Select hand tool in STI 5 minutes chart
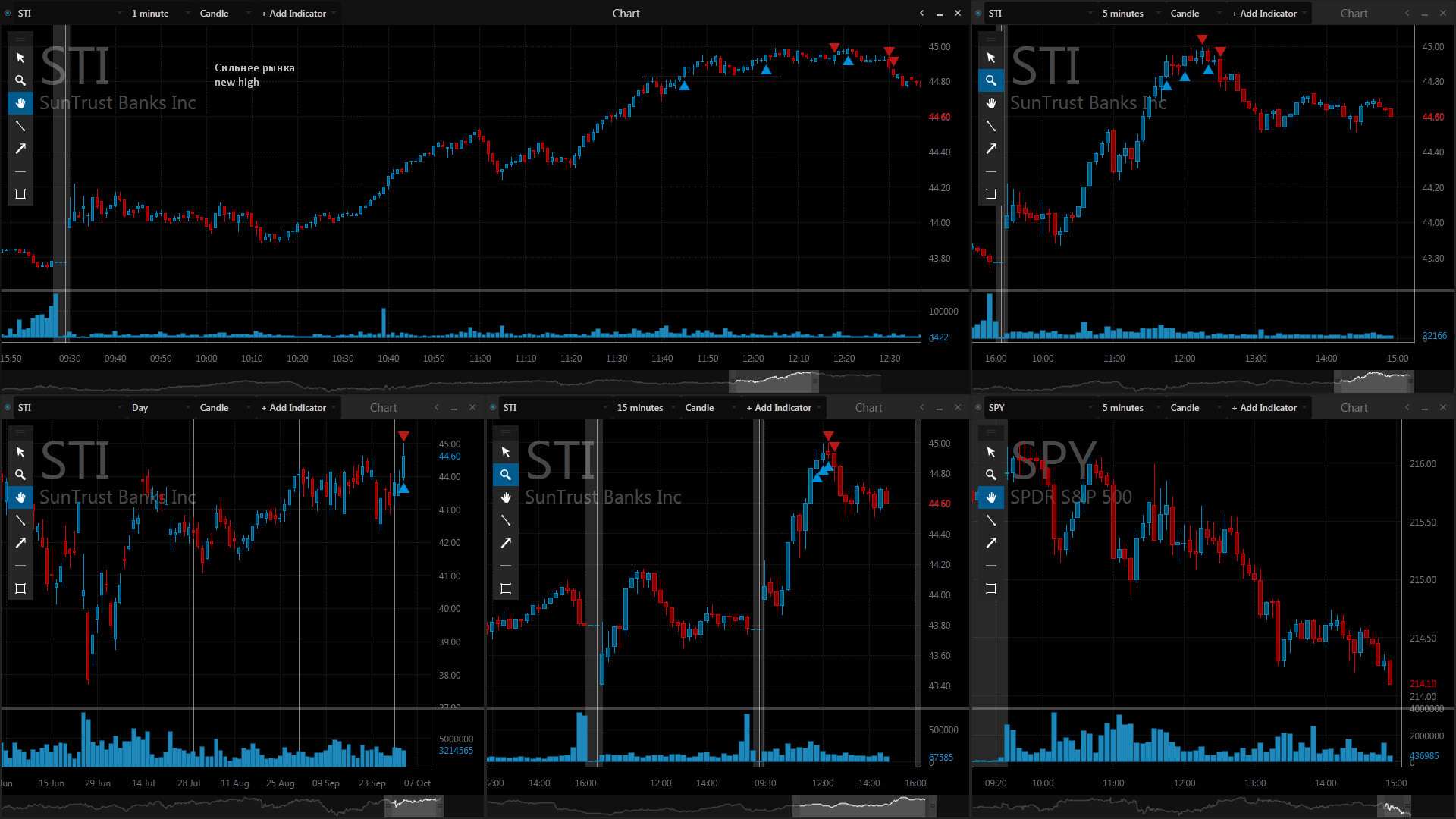Image resolution: width=1456 pixels, height=819 pixels. coord(991,103)
